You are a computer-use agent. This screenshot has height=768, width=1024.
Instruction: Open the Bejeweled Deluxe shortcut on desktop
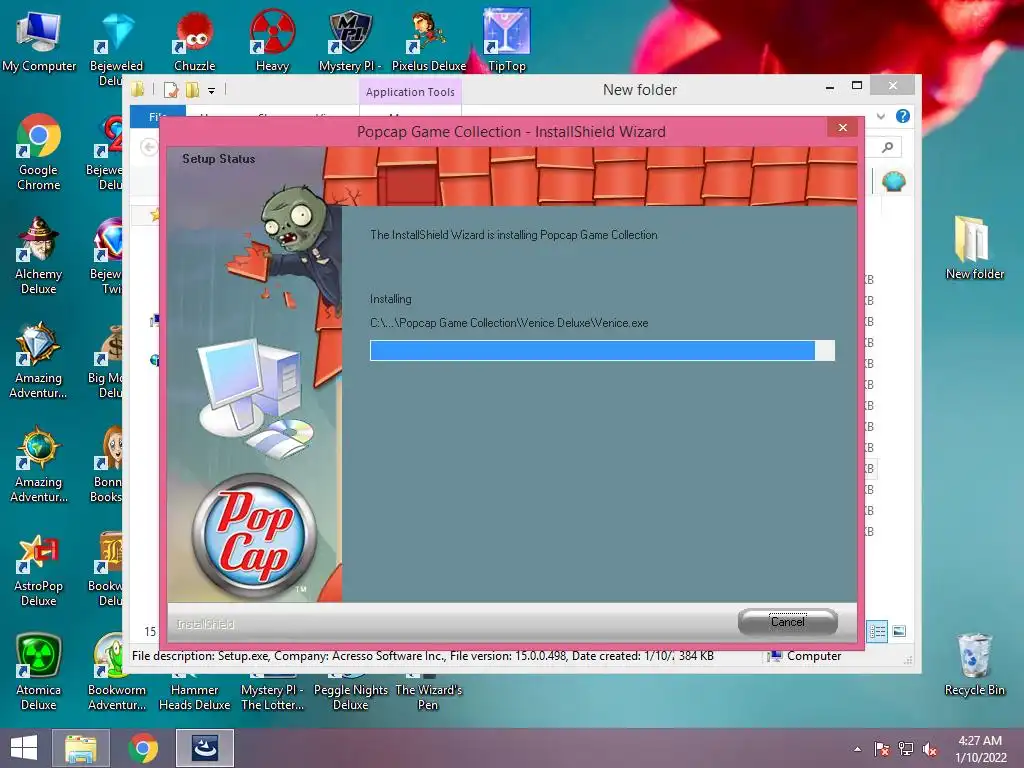tap(116, 46)
